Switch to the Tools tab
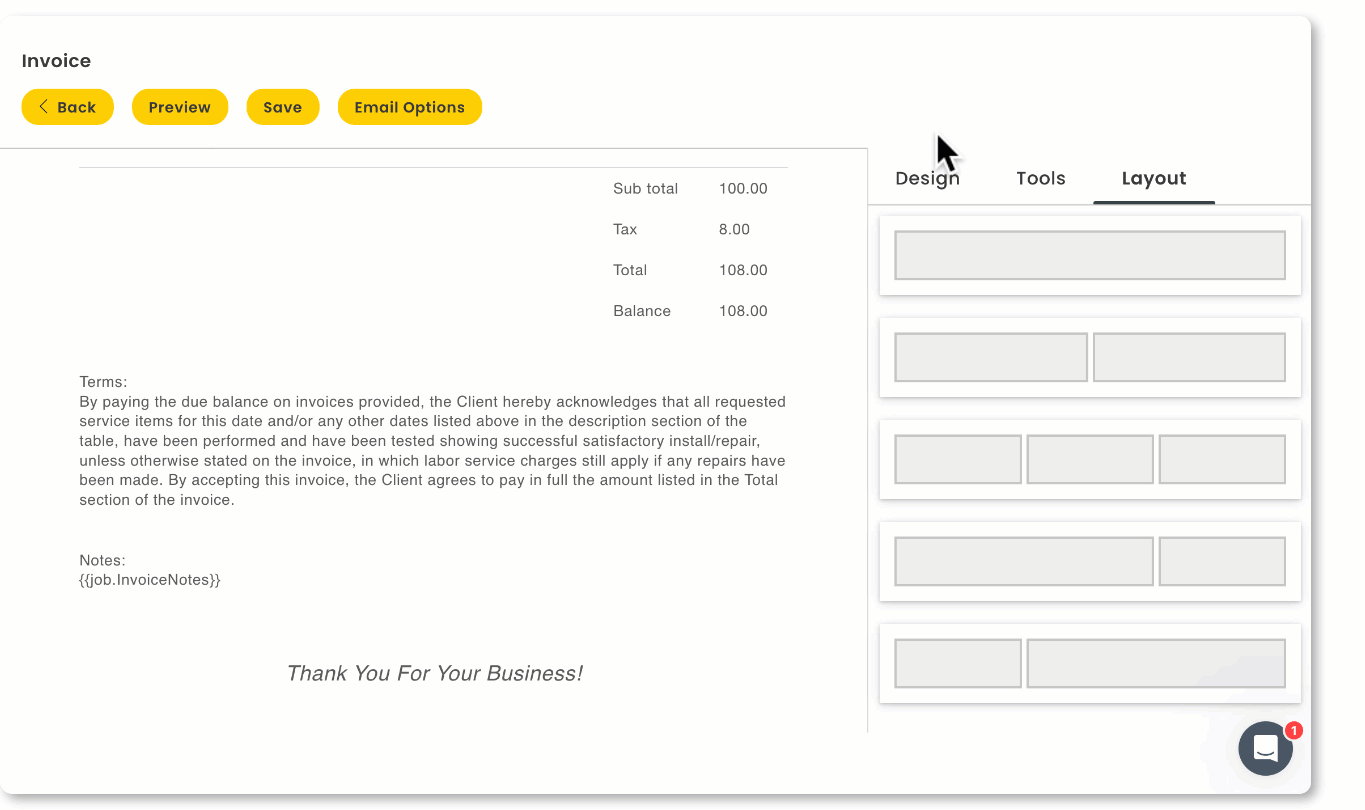Image resolution: width=1365 pixels, height=810 pixels. coord(1040,179)
